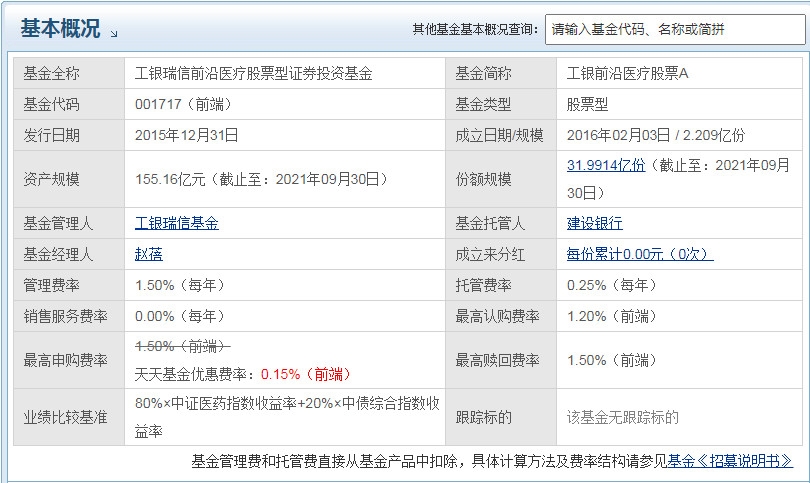Open the 建设银行 custodian link
Viewport: 810px width, 483px height.
pos(594,223)
